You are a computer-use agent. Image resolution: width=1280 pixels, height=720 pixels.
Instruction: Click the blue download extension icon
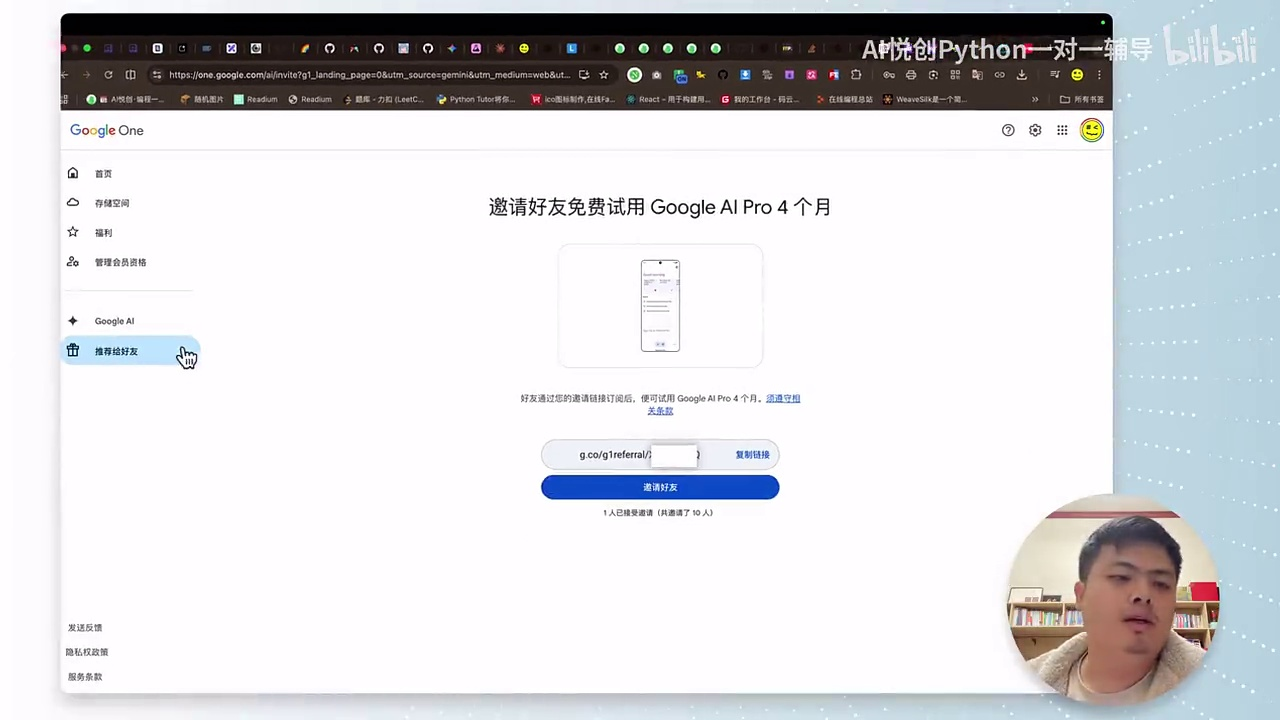pos(745,75)
